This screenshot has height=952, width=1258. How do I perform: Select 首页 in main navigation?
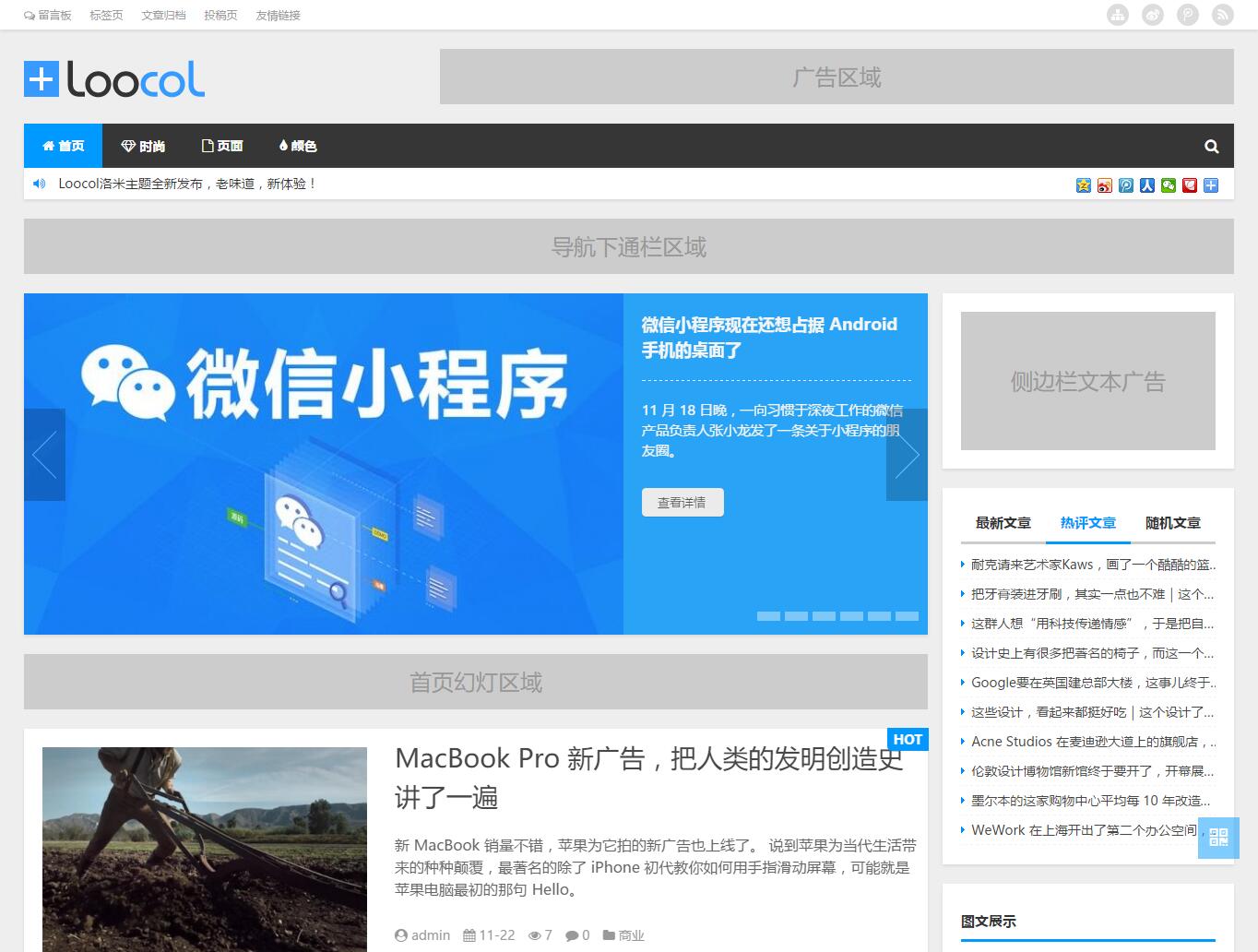(63, 146)
